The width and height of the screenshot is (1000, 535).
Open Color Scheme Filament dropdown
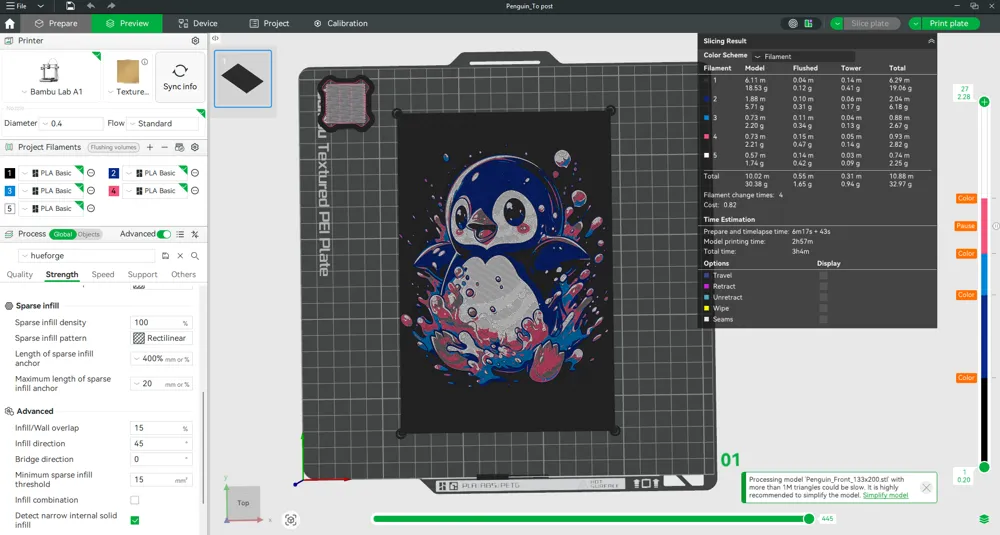click(804, 57)
